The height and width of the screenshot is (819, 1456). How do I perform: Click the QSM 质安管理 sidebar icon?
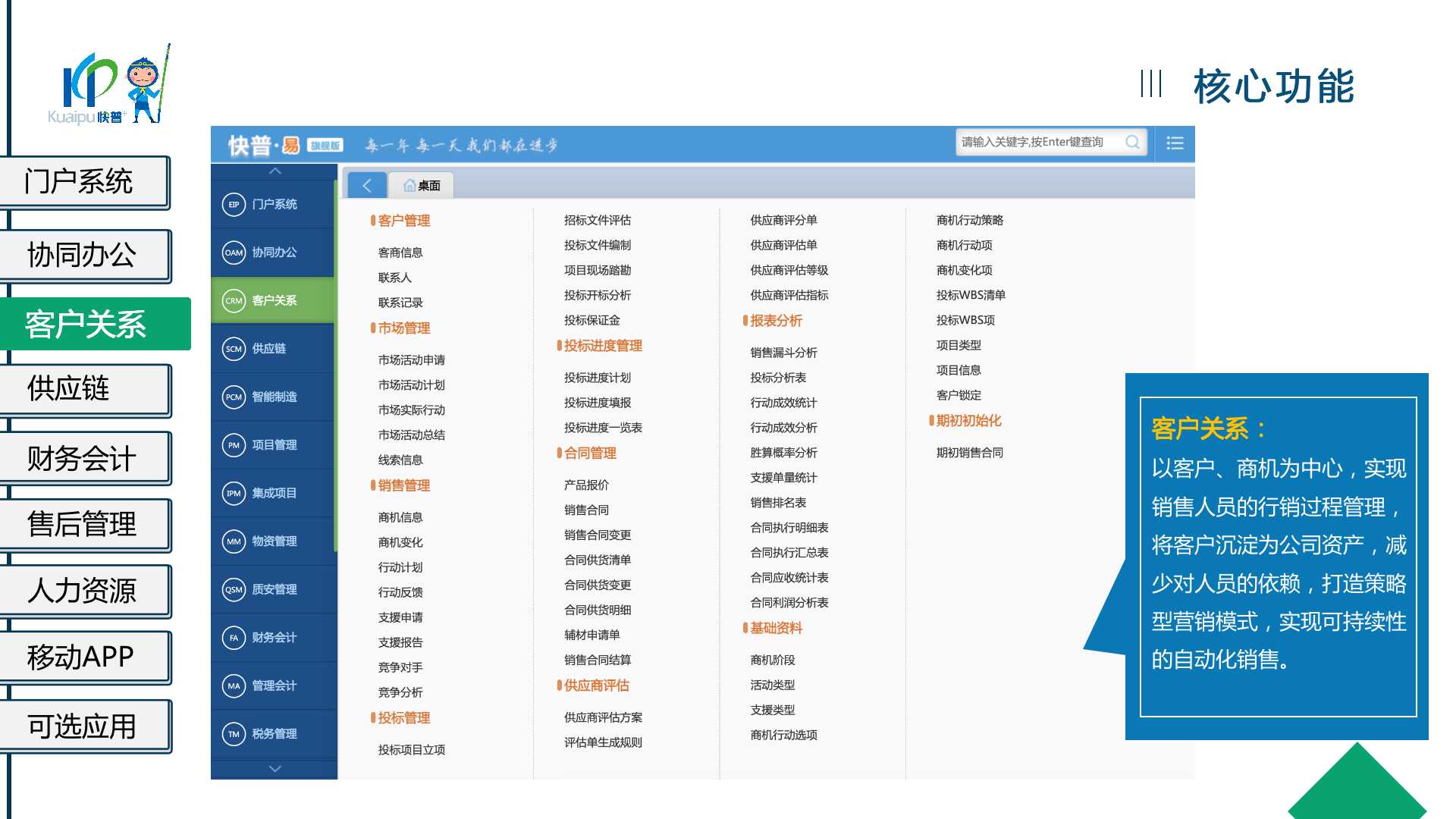tap(234, 590)
